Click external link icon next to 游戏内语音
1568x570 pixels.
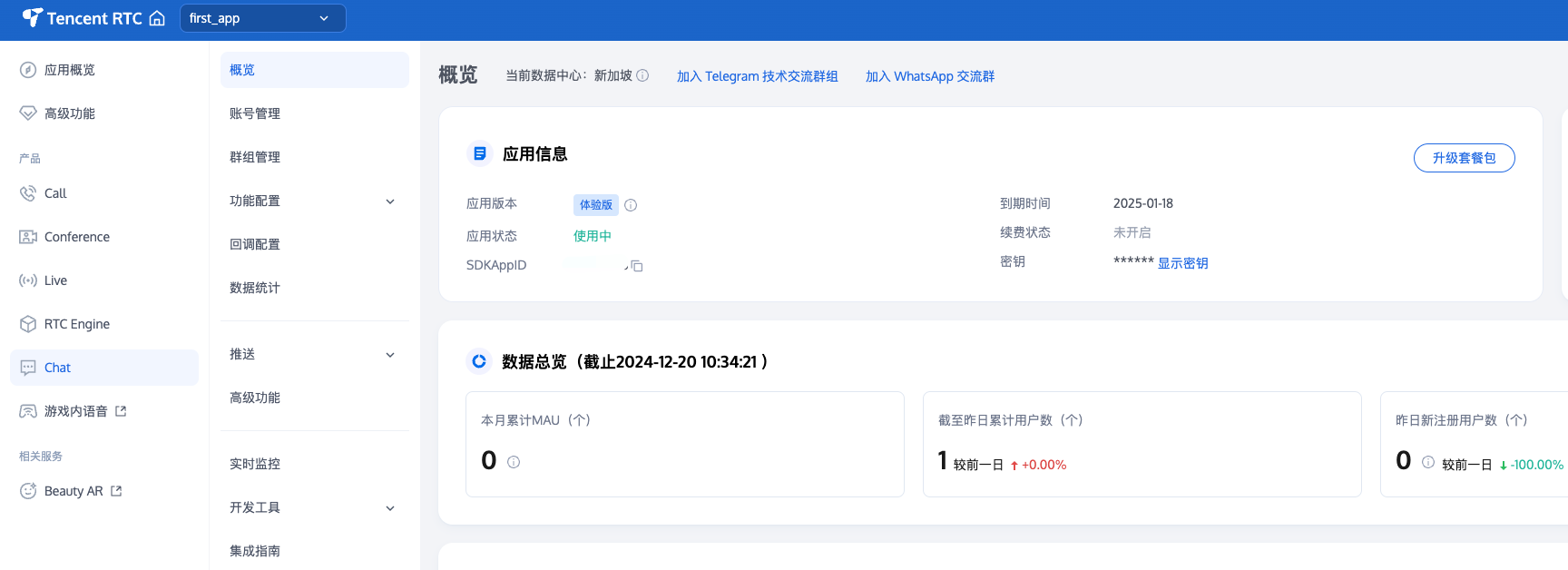coord(121,411)
